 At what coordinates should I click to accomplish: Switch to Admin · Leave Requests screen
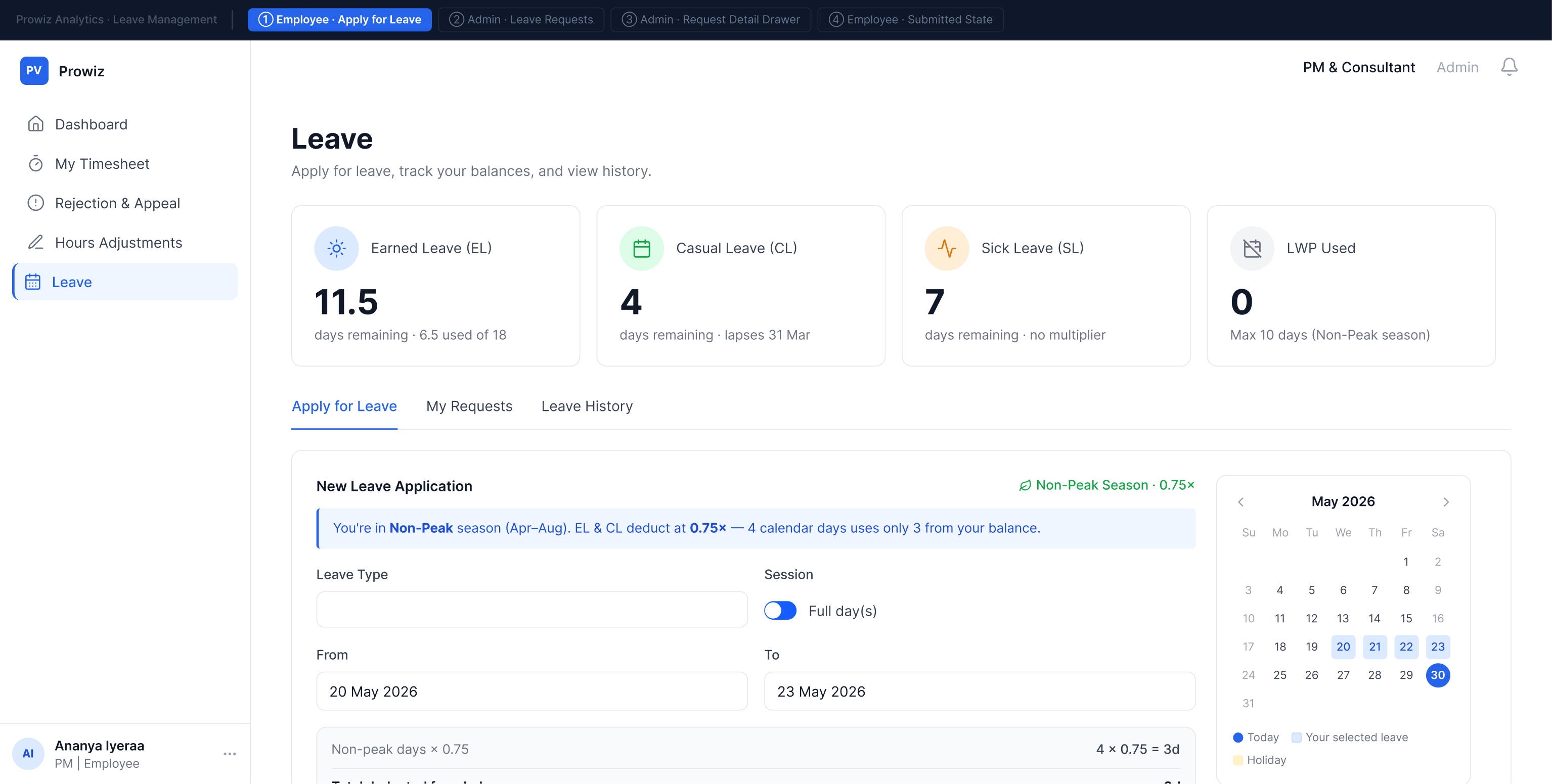pos(521,19)
